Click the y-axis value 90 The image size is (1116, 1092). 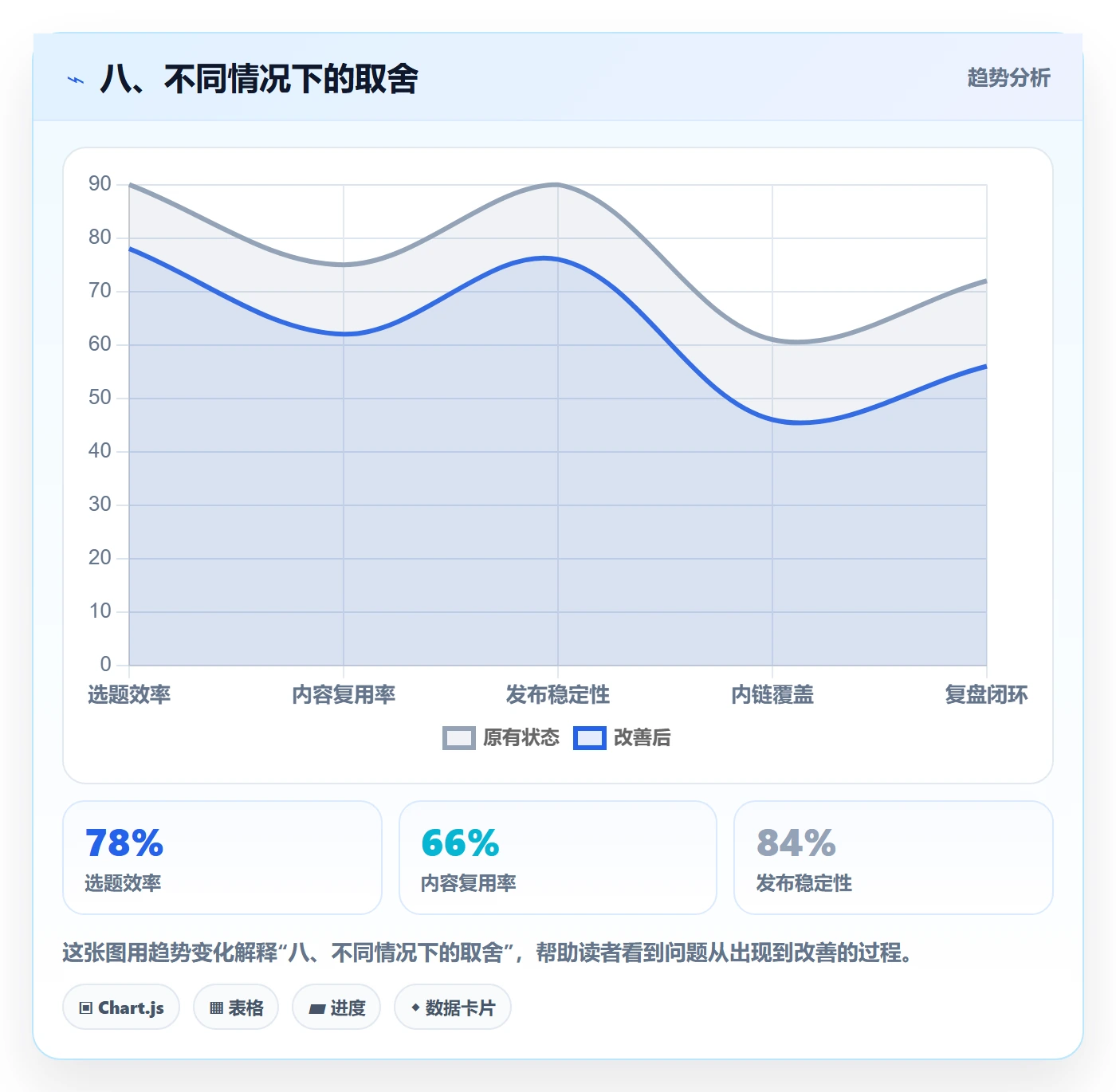click(x=100, y=184)
